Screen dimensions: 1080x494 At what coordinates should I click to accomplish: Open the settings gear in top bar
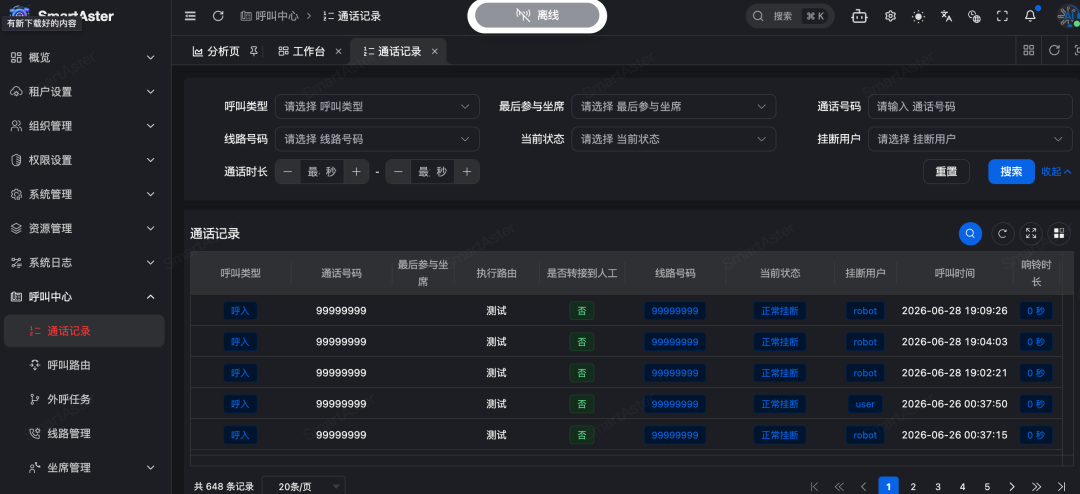coord(891,16)
